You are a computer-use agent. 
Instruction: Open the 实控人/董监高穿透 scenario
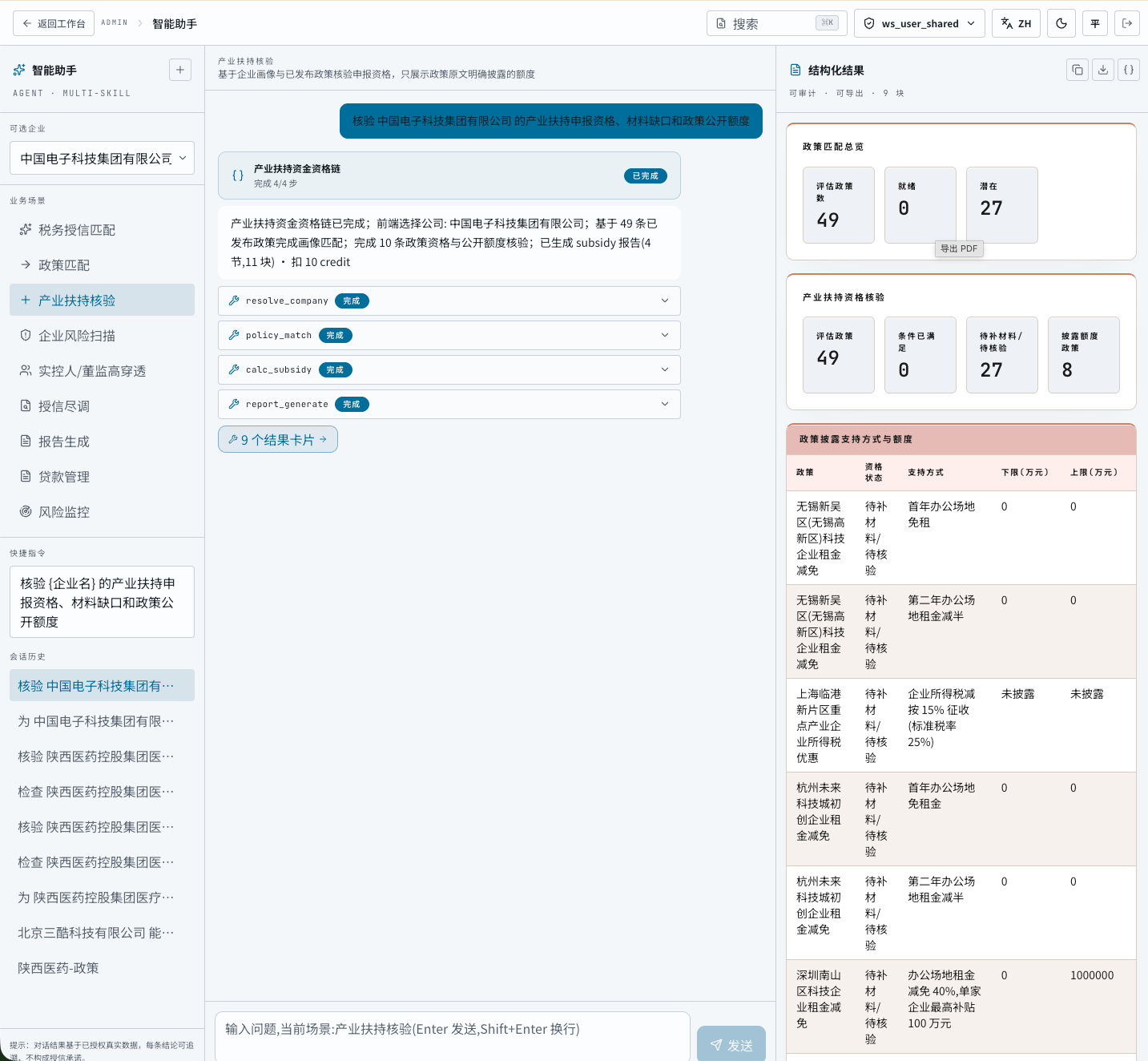(x=103, y=371)
